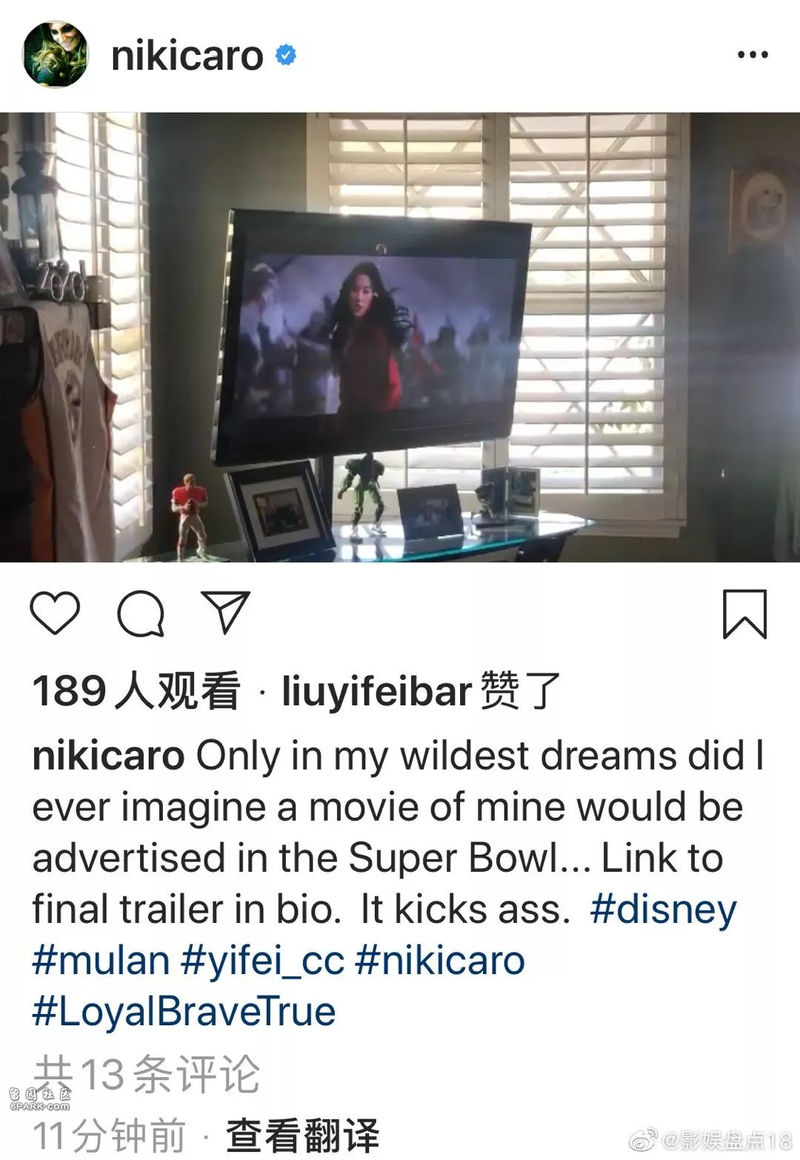This screenshot has height=1160, width=800.
Task: Click nikicaro username in header
Action: tap(187, 56)
